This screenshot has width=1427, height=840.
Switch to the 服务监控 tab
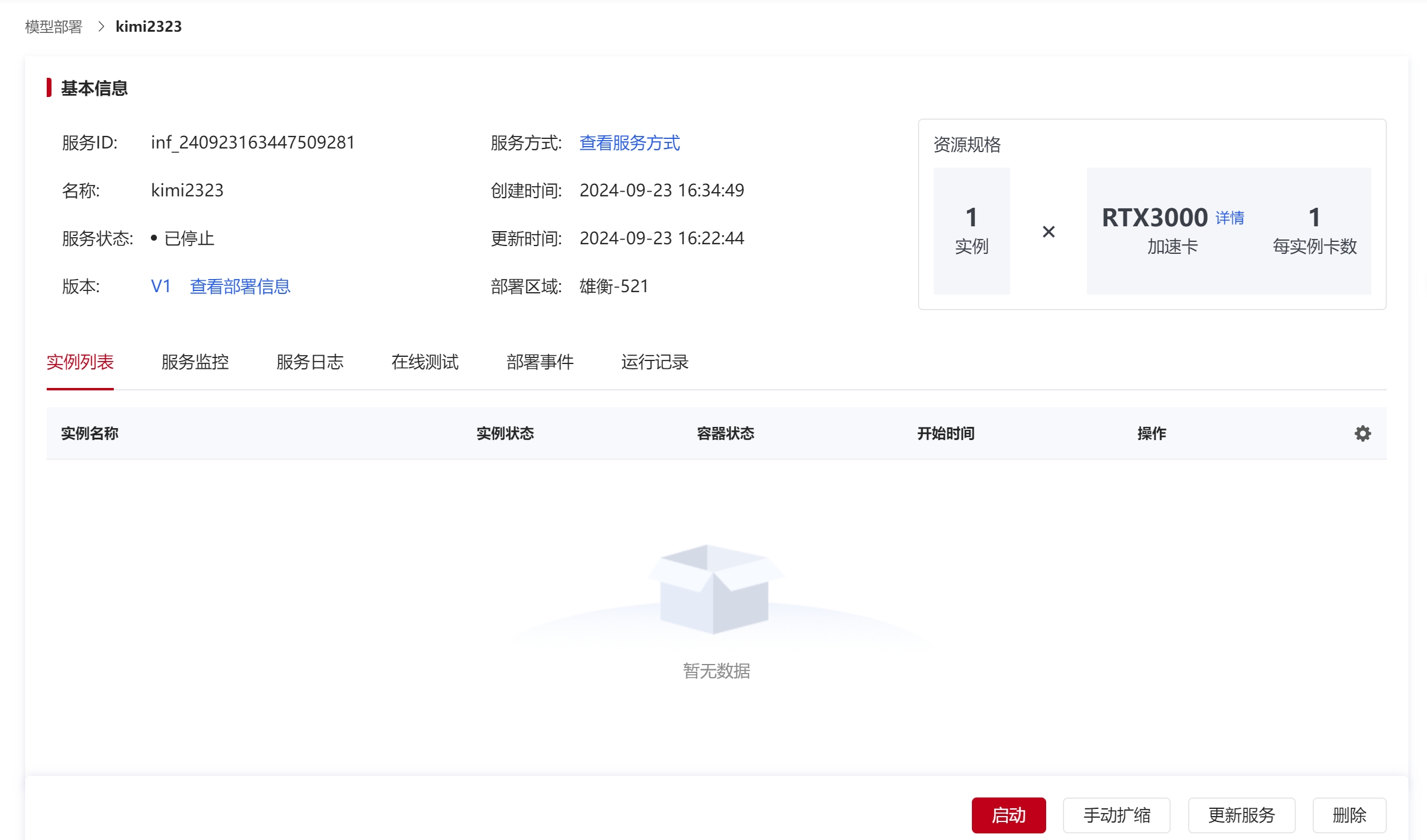point(195,362)
